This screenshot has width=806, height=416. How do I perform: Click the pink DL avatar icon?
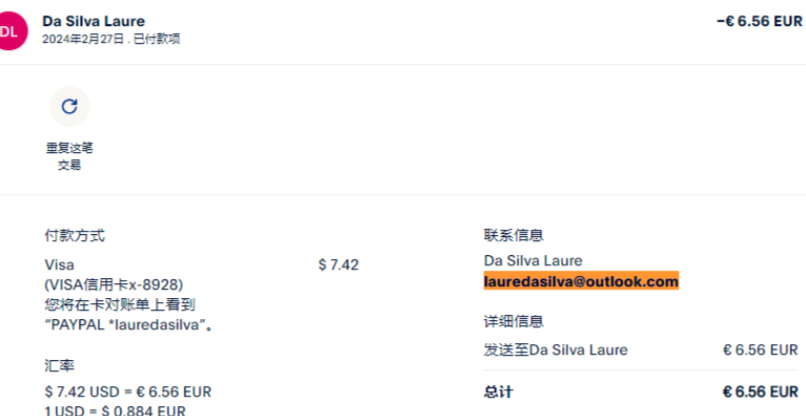9,31
